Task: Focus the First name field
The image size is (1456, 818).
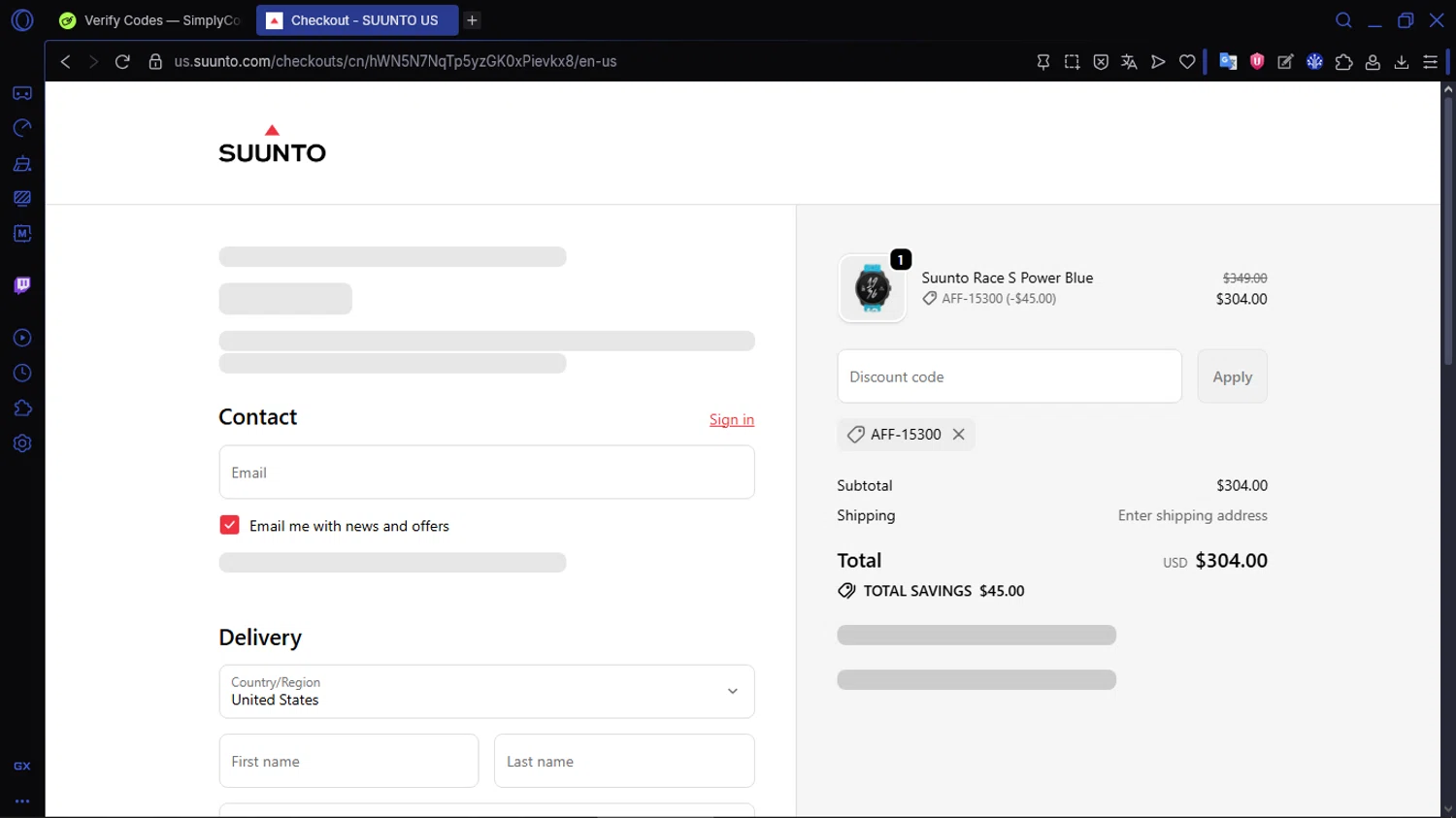Action: [x=348, y=761]
